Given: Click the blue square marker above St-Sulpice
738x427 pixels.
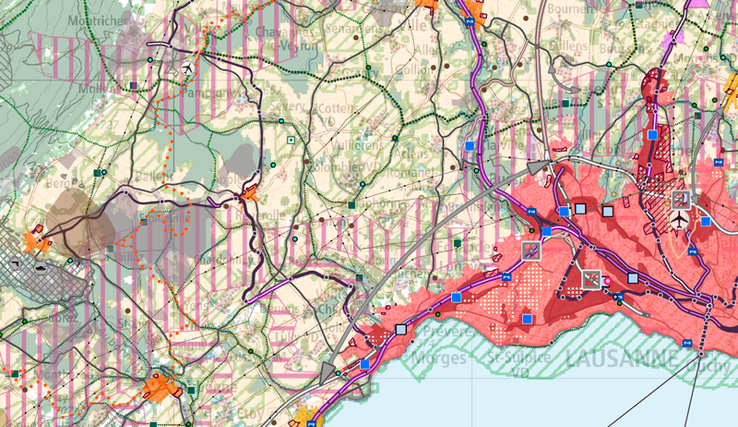Looking at the screenshot, I should point(527,319).
